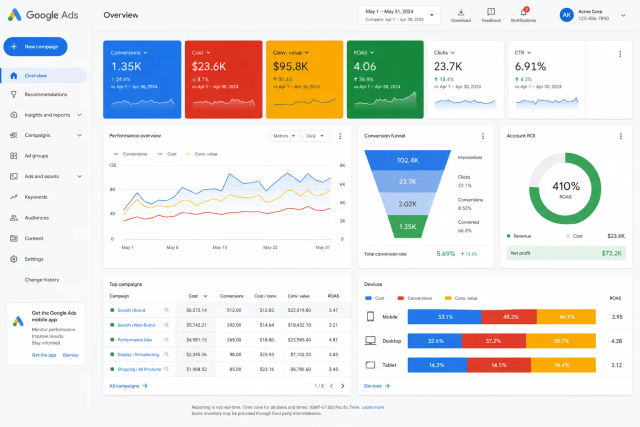Click Mobile blue 53.1% cost bar segment
640x427 pixels.
(444, 317)
